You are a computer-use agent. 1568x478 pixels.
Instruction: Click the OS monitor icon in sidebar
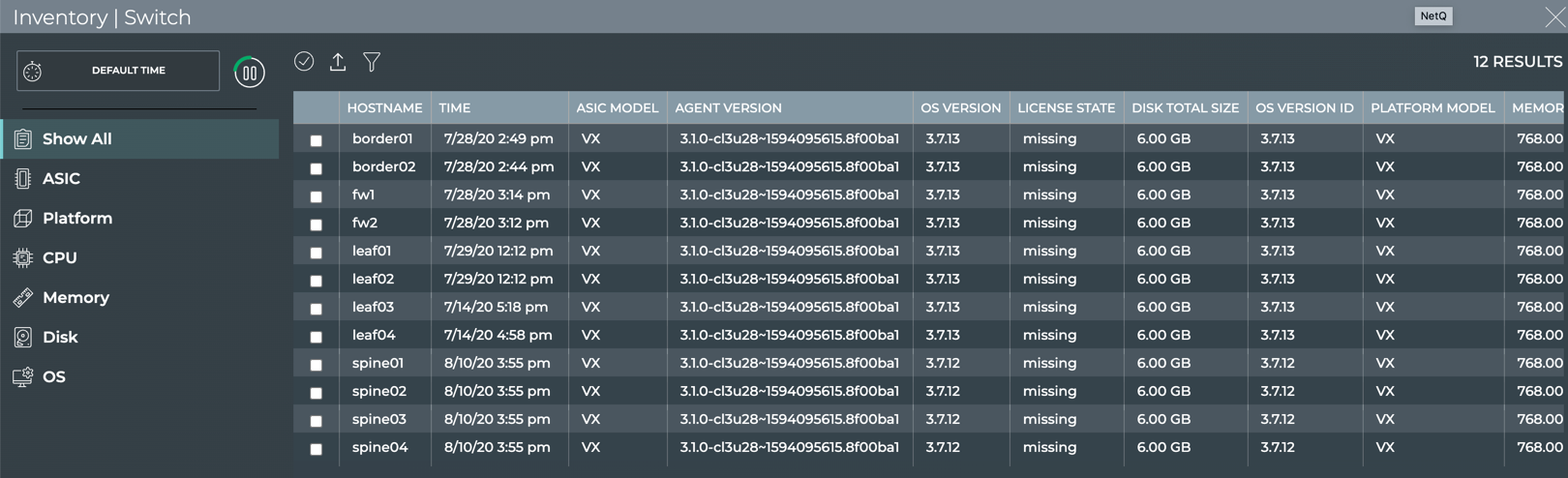click(23, 376)
